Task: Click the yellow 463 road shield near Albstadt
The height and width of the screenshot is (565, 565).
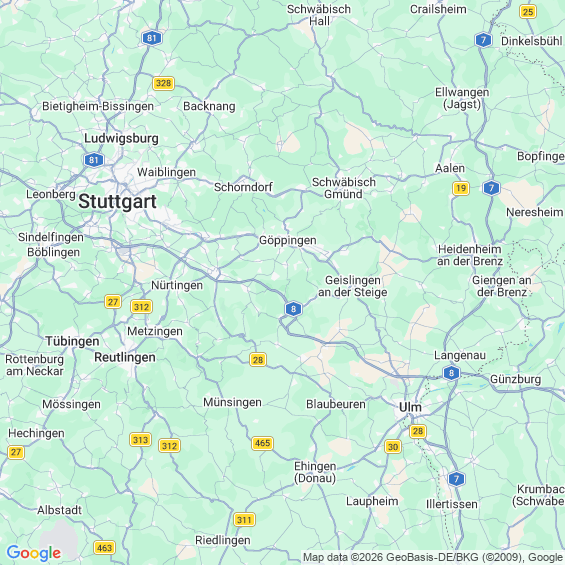Action: (x=104, y=548)
